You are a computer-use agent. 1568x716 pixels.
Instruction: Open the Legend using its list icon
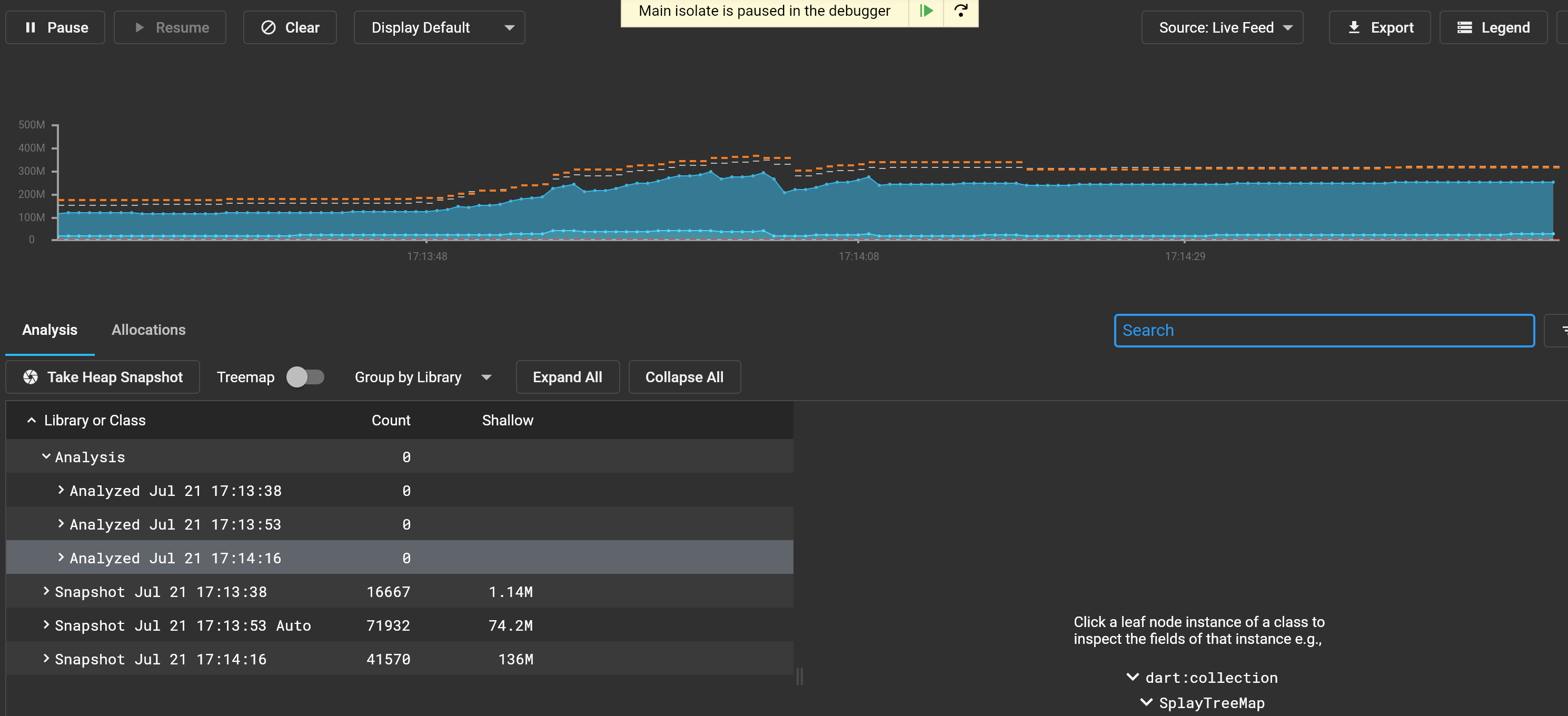1464,27
